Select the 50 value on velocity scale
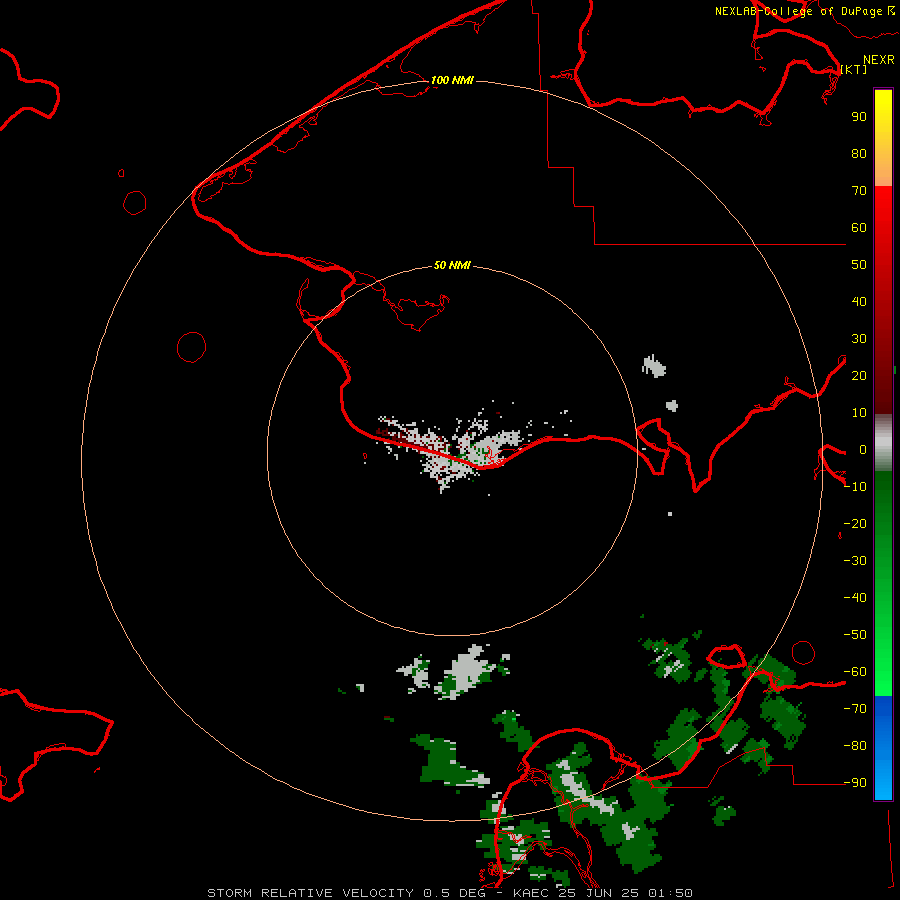This screenshot has width=900, height=900. (859, 265)
